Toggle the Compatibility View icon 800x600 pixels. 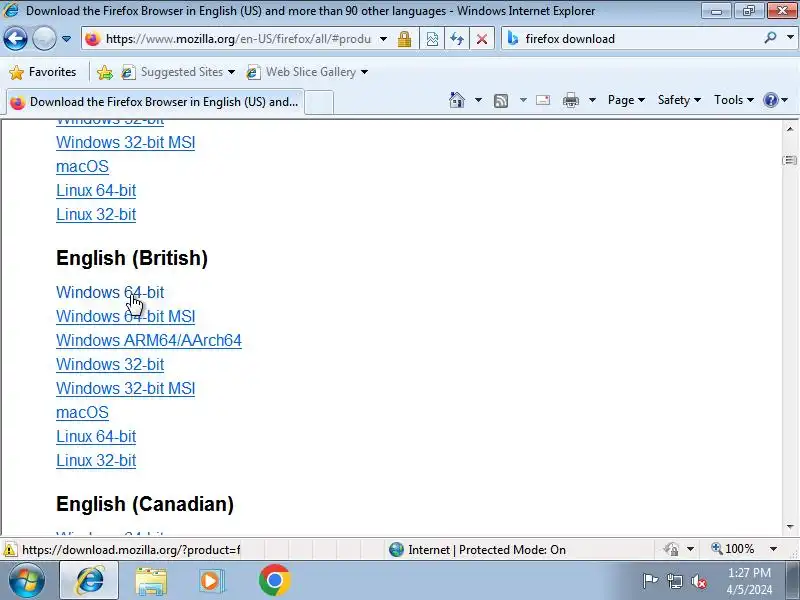coord(432,39)
